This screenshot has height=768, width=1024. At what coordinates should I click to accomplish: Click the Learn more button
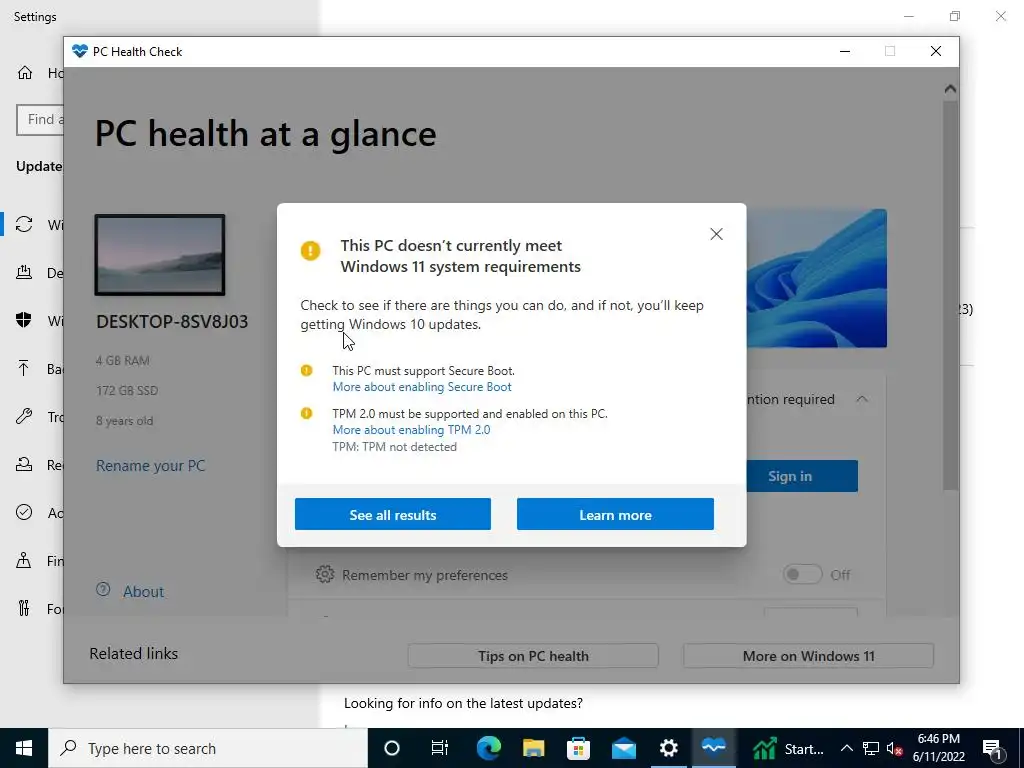(x=615, y=515)
